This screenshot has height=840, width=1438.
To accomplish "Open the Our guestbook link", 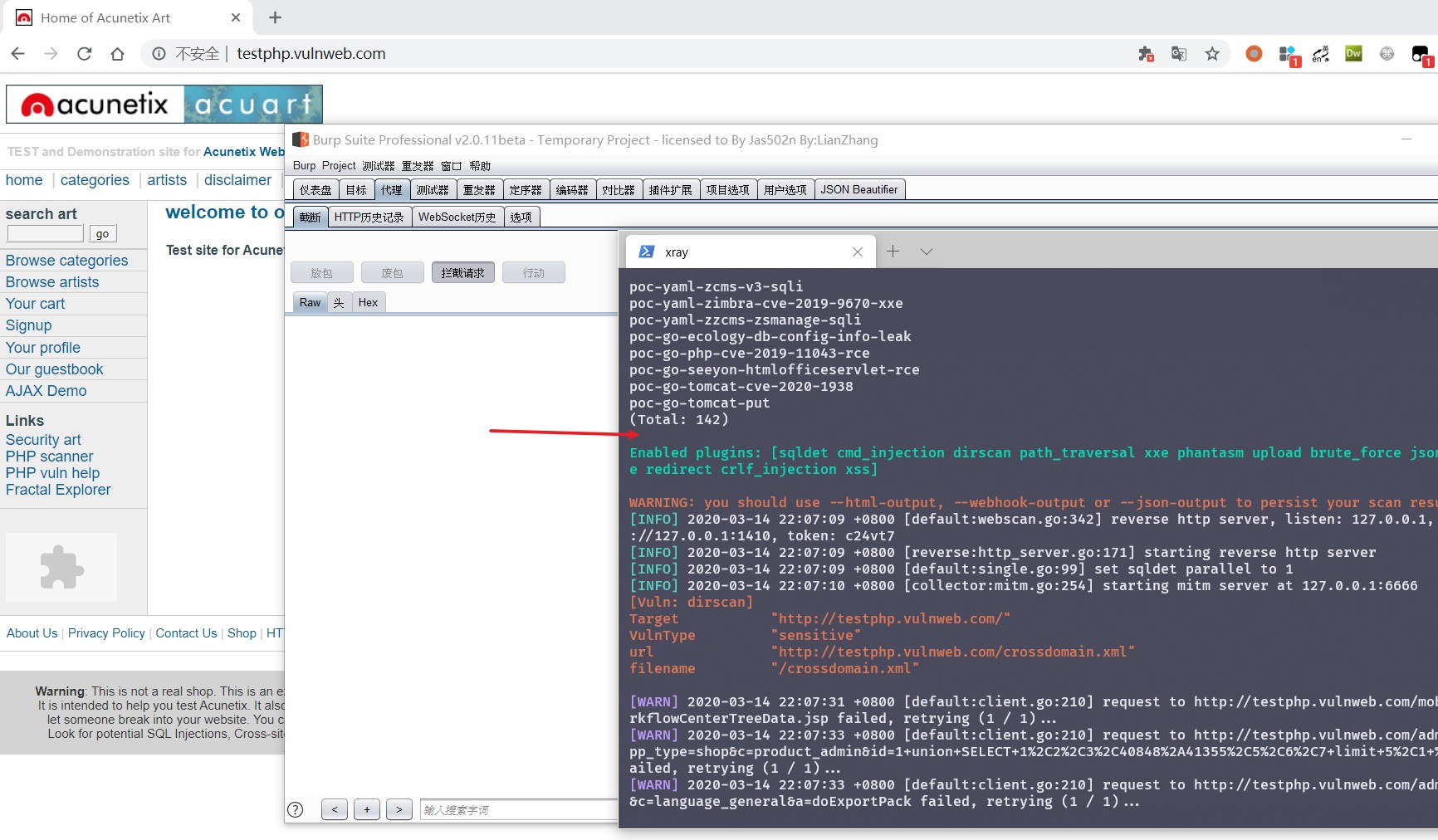I will (x=55, y=369).
